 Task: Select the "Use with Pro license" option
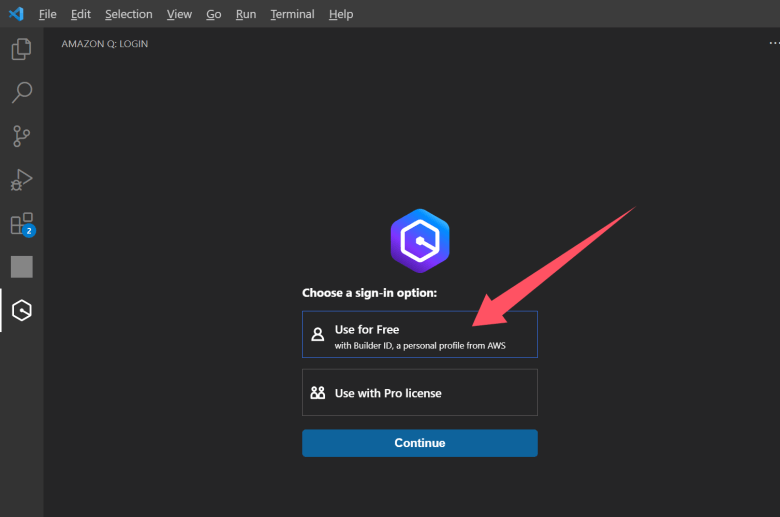419,393
